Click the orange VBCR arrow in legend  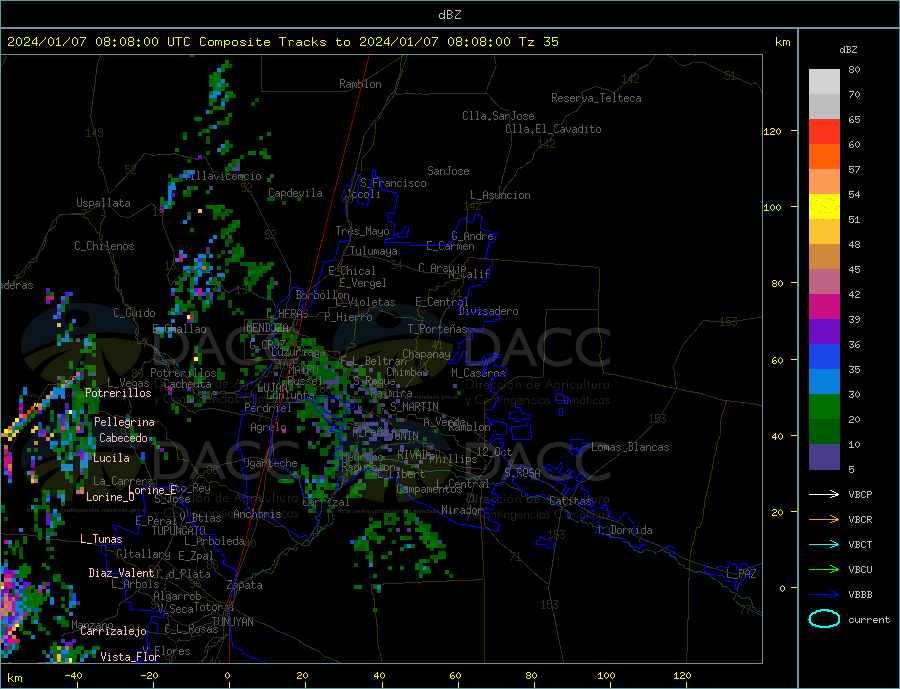click(824, 519)
